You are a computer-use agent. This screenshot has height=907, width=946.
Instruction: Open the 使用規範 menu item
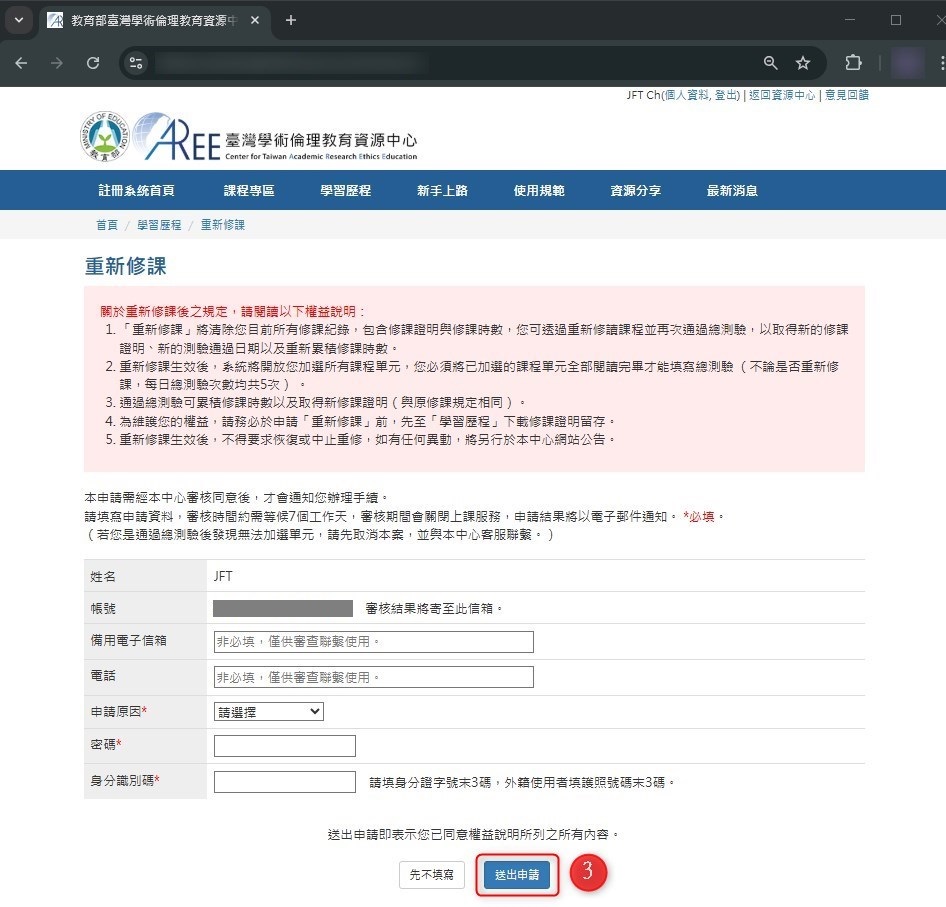click(x=539, y=191)
